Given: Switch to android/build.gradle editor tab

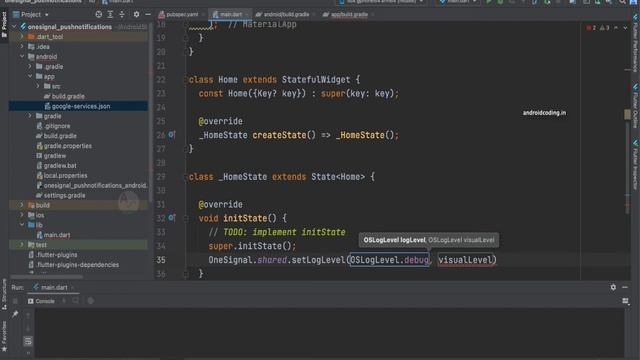Looking at the screenshot, I should point(285,15).
